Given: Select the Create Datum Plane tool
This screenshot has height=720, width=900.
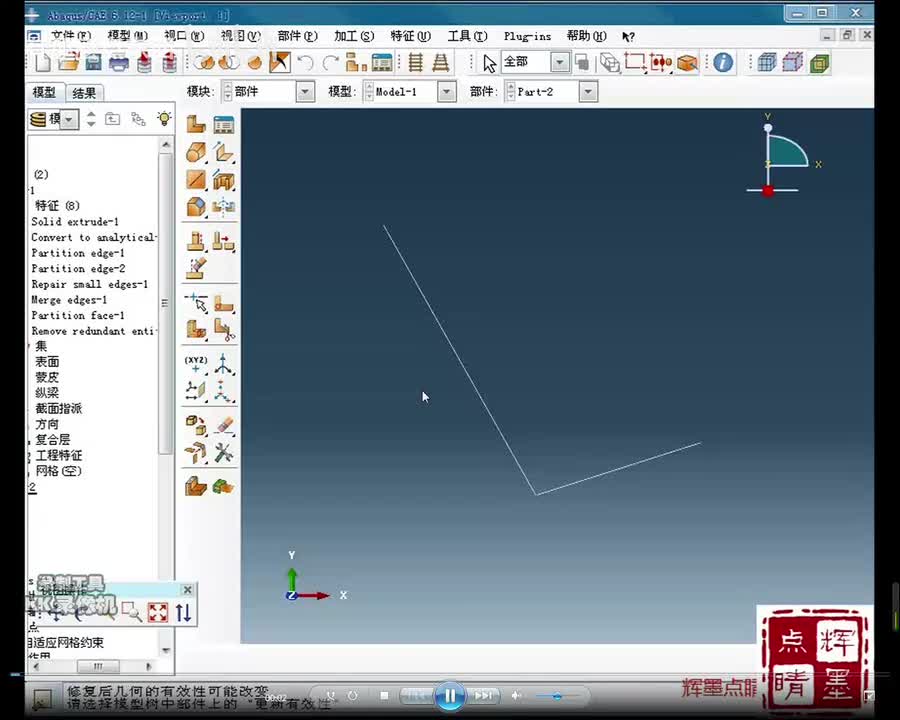Looking at the screenshot, I should (196, 391).
